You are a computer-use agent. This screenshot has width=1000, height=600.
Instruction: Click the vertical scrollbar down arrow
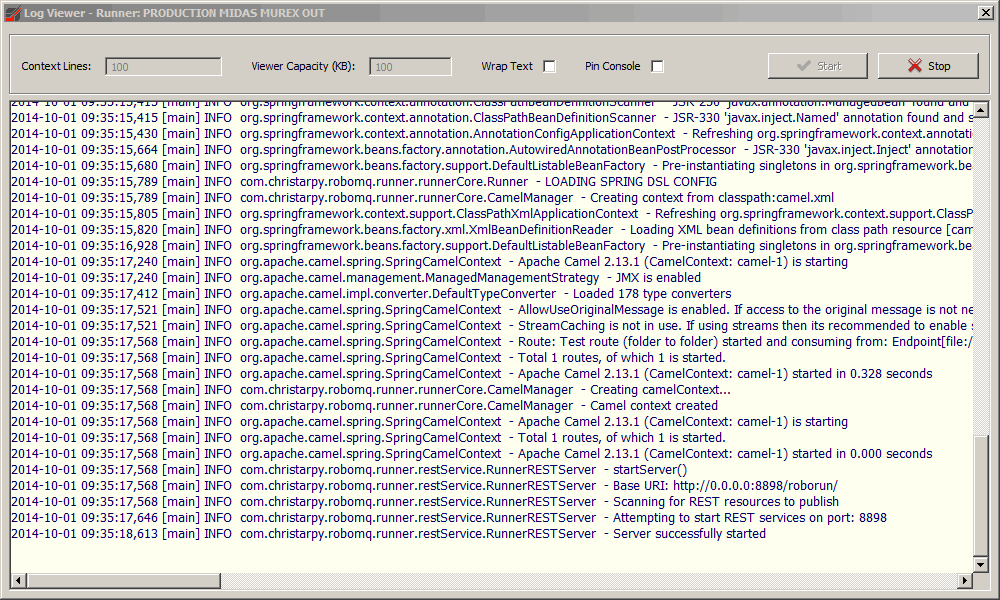tap(980, 565)
